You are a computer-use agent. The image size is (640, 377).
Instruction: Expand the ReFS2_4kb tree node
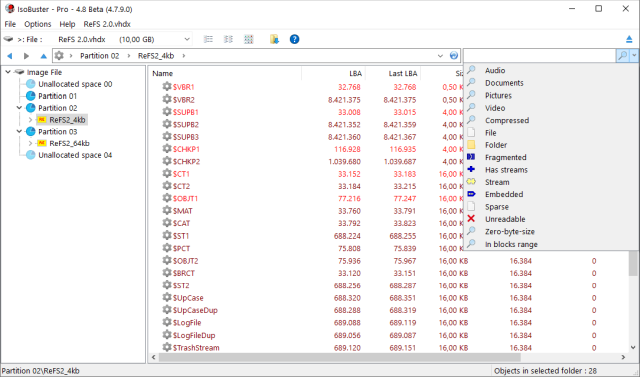[31, 120]
